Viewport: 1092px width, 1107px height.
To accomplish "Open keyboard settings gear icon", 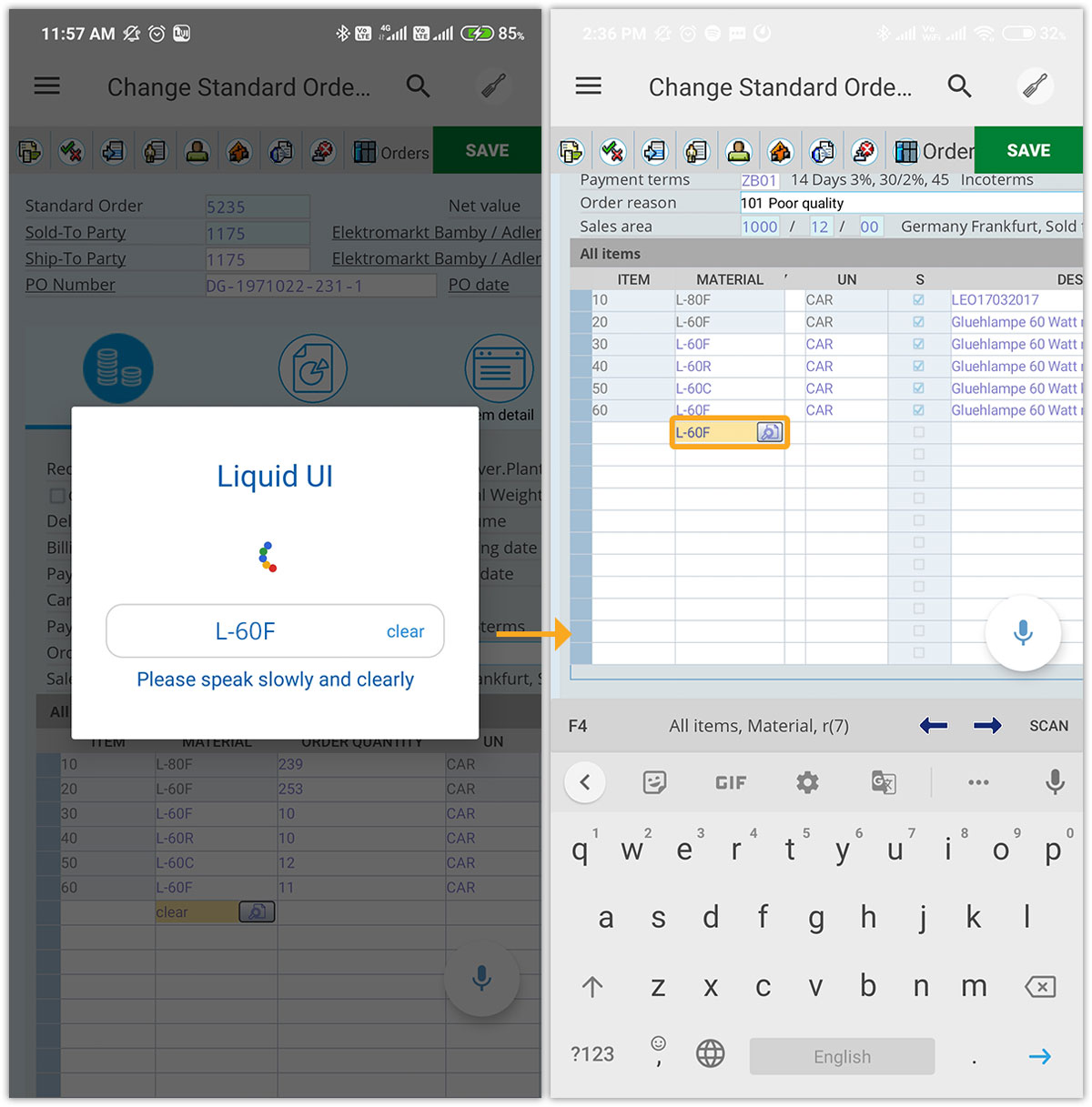I will (807, 782).
